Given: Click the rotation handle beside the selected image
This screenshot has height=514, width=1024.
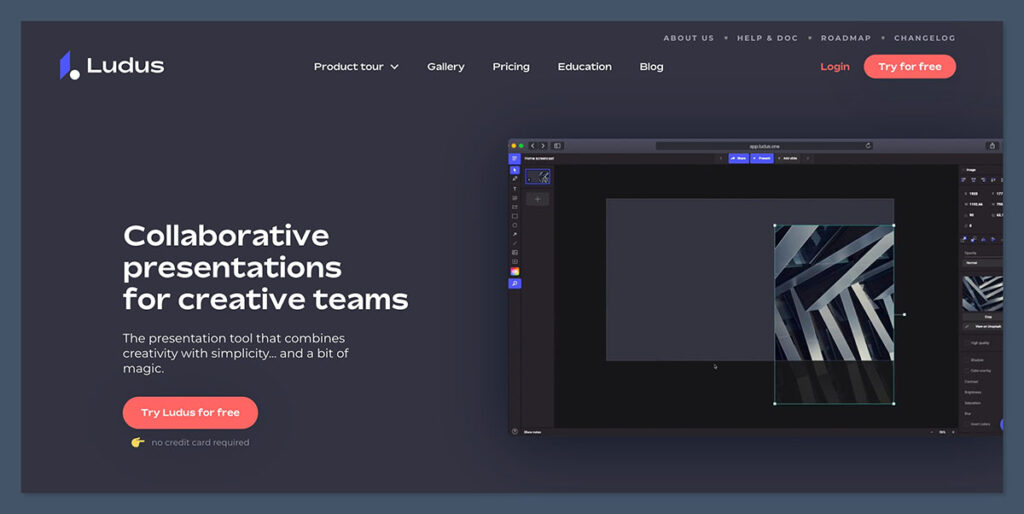Looking at the screenshot, I should (x=904, y=314).
